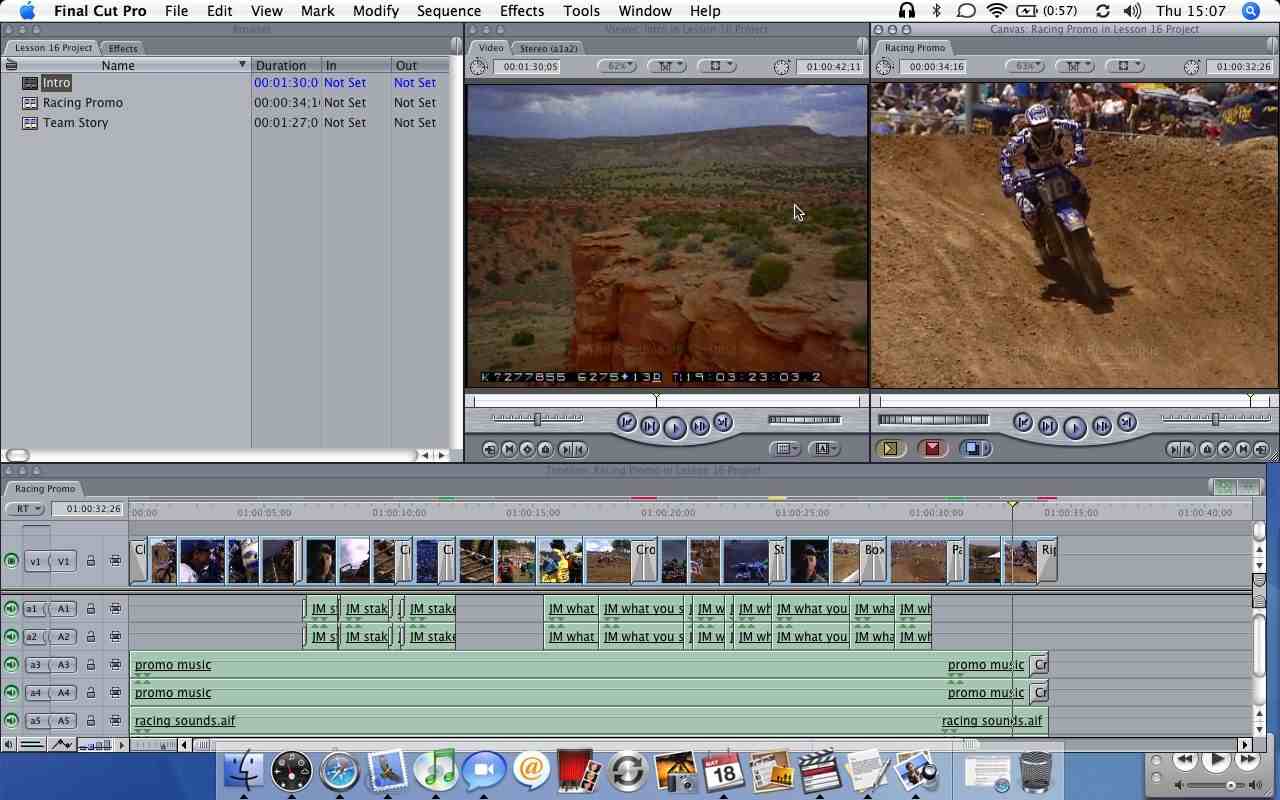Add a marker in the Viewer
Image resolution: width=1280 pixels, height=800 pixels.
(545, 449)
